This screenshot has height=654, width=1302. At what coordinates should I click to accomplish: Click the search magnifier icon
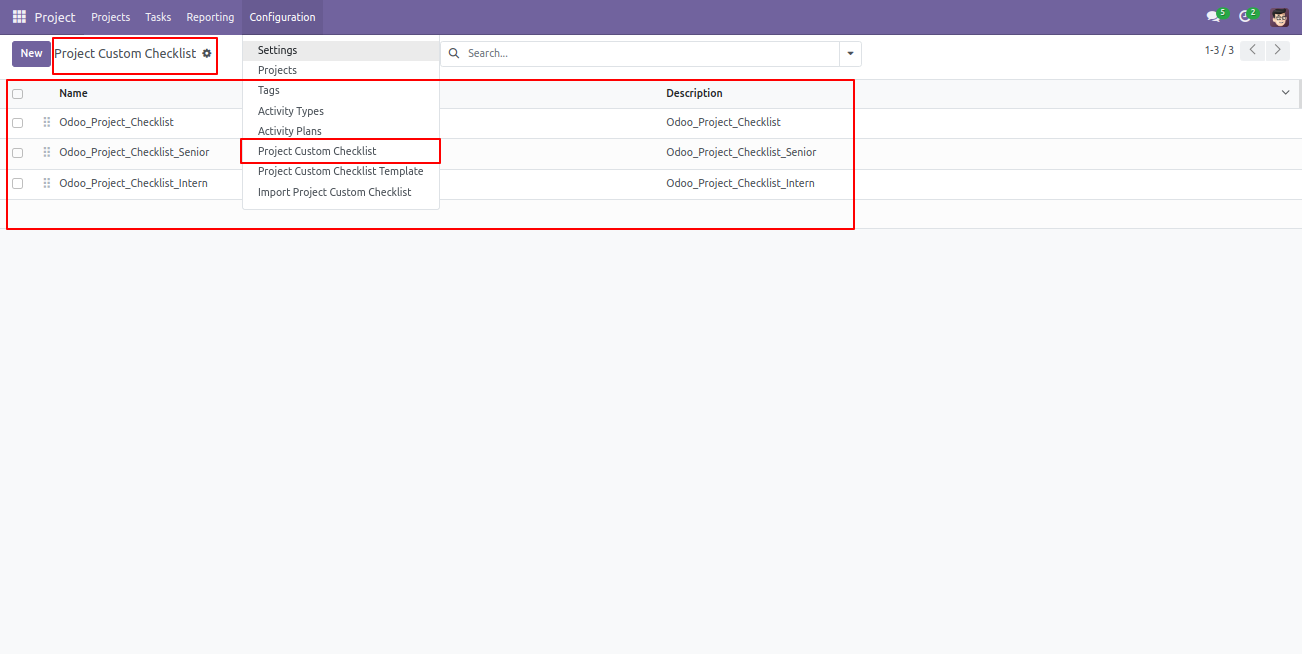coord(454,53)
